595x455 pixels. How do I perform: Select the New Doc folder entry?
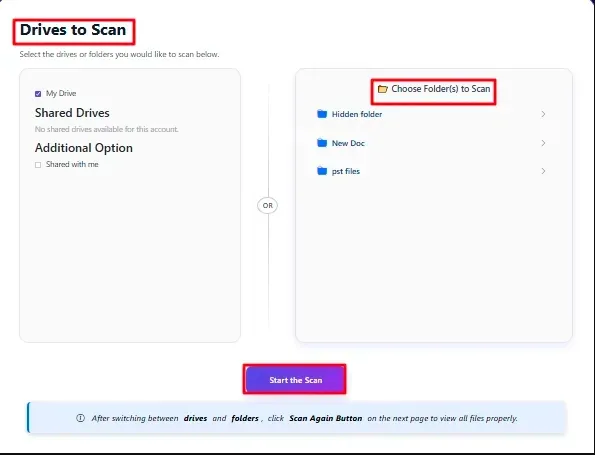pos(431,143)
